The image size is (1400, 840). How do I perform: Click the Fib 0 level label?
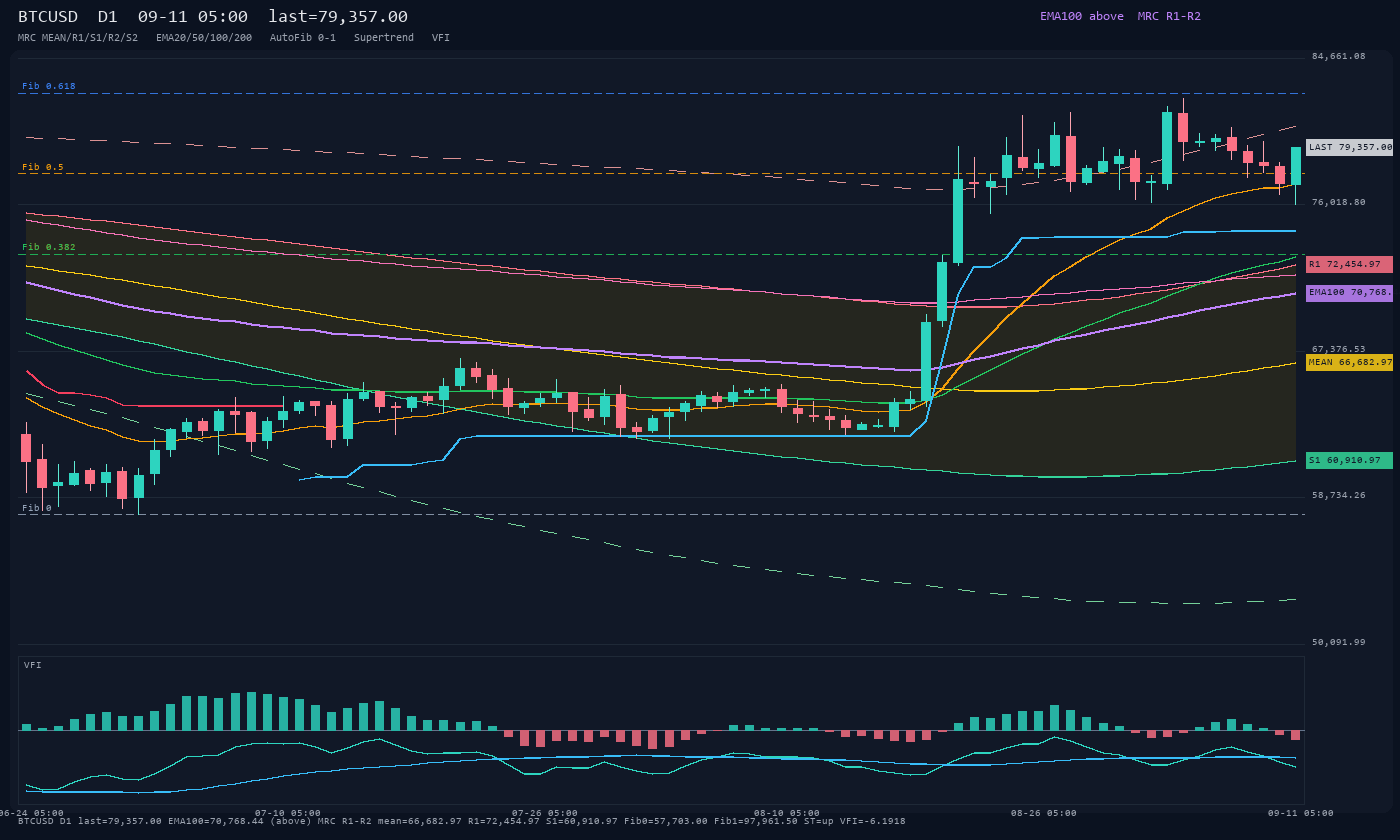(x=37, y=508)
